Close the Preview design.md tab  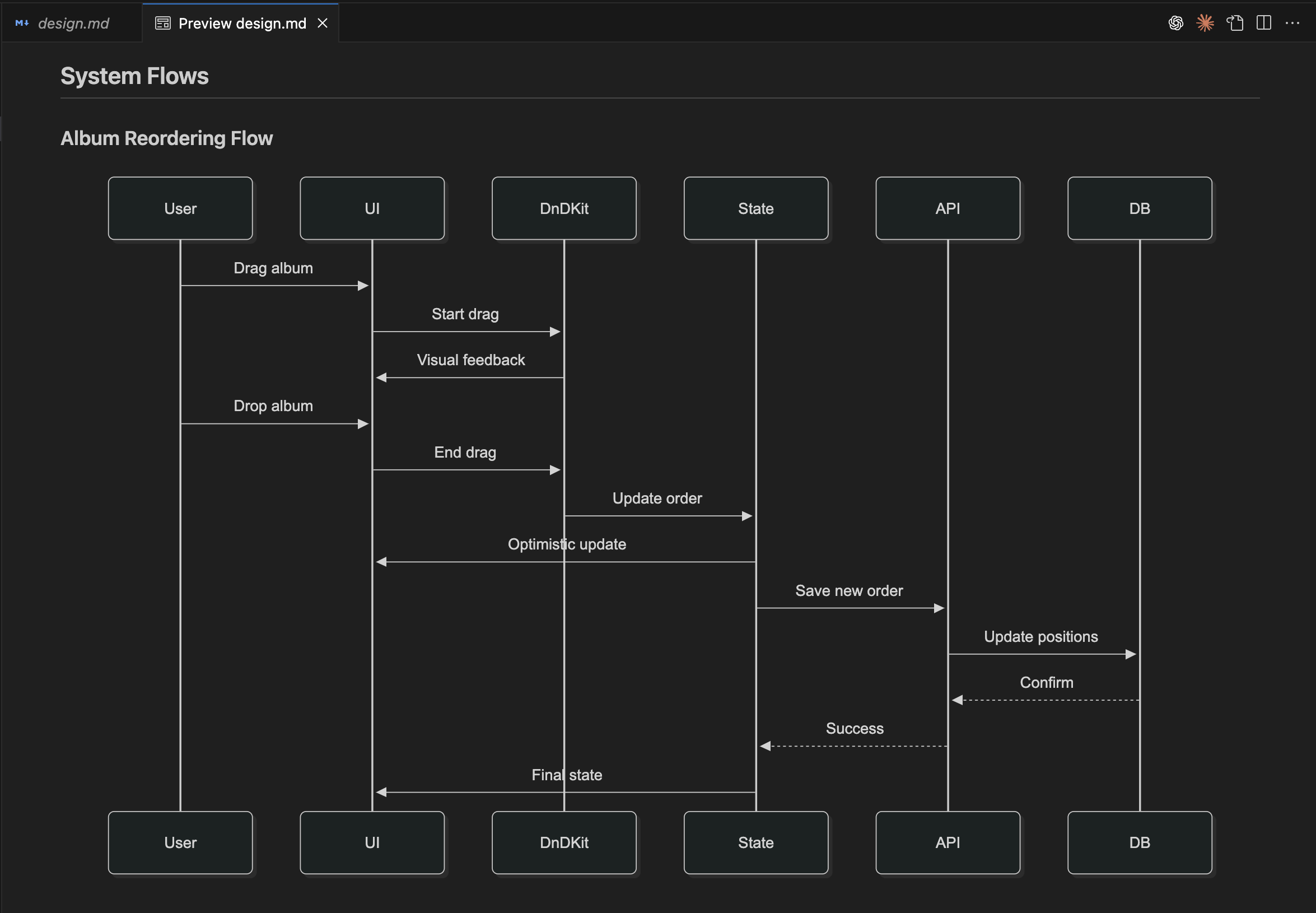coord(323,23)
